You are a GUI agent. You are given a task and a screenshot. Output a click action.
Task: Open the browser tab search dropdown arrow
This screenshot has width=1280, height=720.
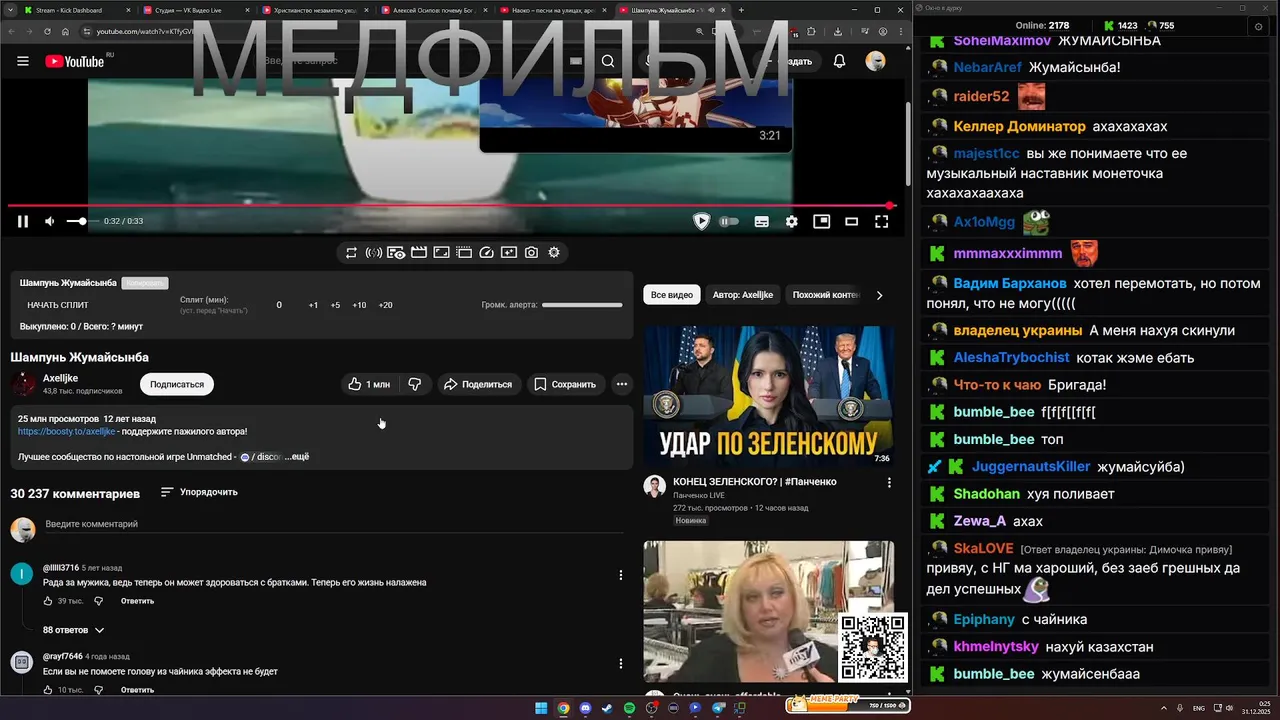8,10
